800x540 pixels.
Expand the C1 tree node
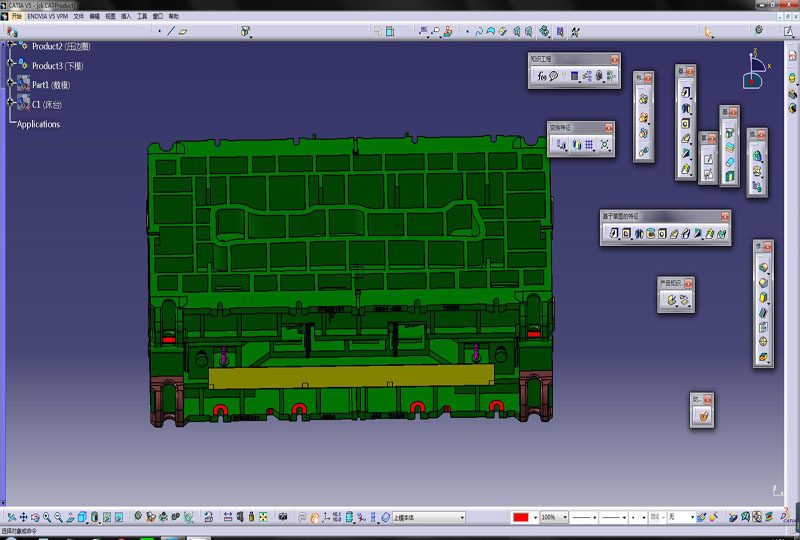[x=10, y=104]
